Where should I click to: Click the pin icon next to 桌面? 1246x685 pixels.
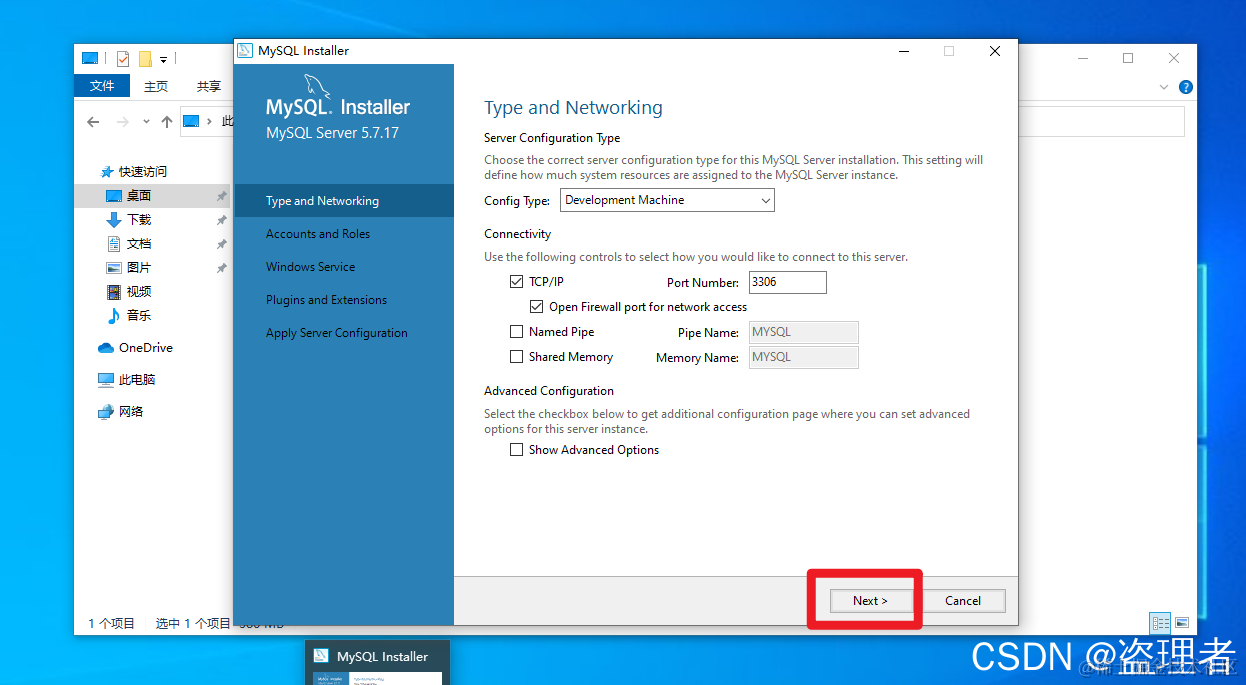[222, 196]
